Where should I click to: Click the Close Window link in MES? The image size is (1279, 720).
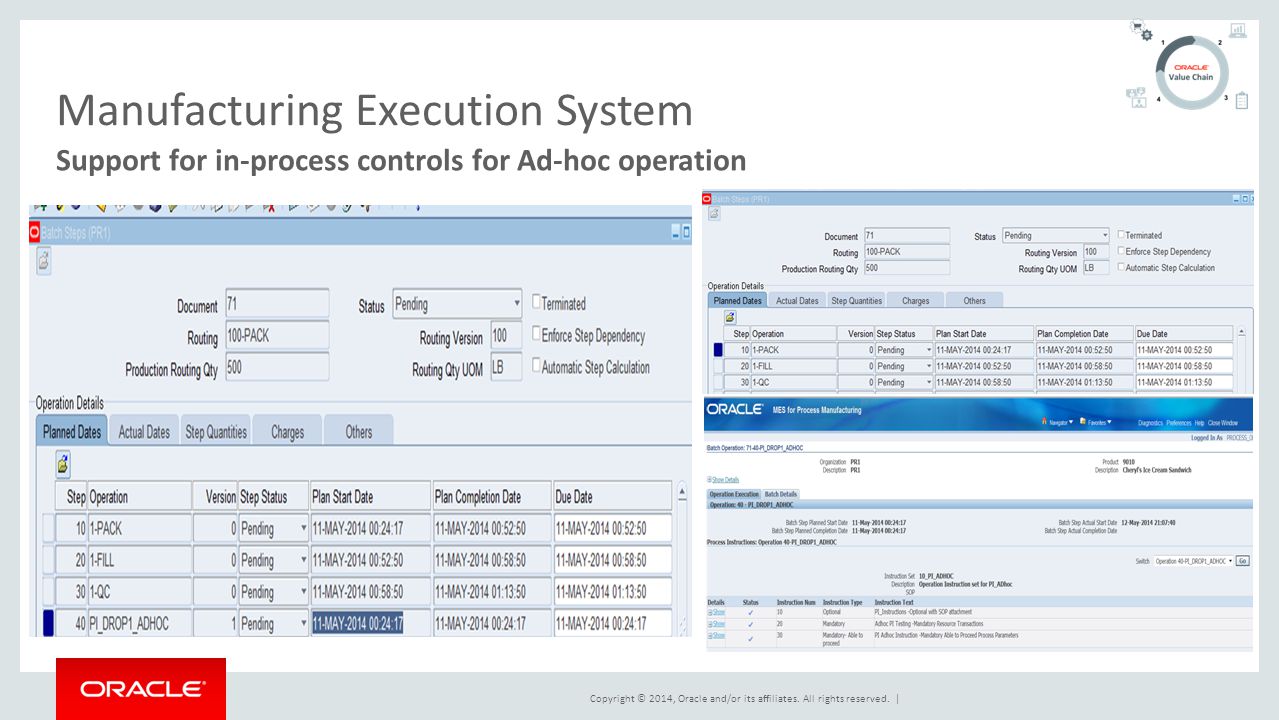point(1222,423)
